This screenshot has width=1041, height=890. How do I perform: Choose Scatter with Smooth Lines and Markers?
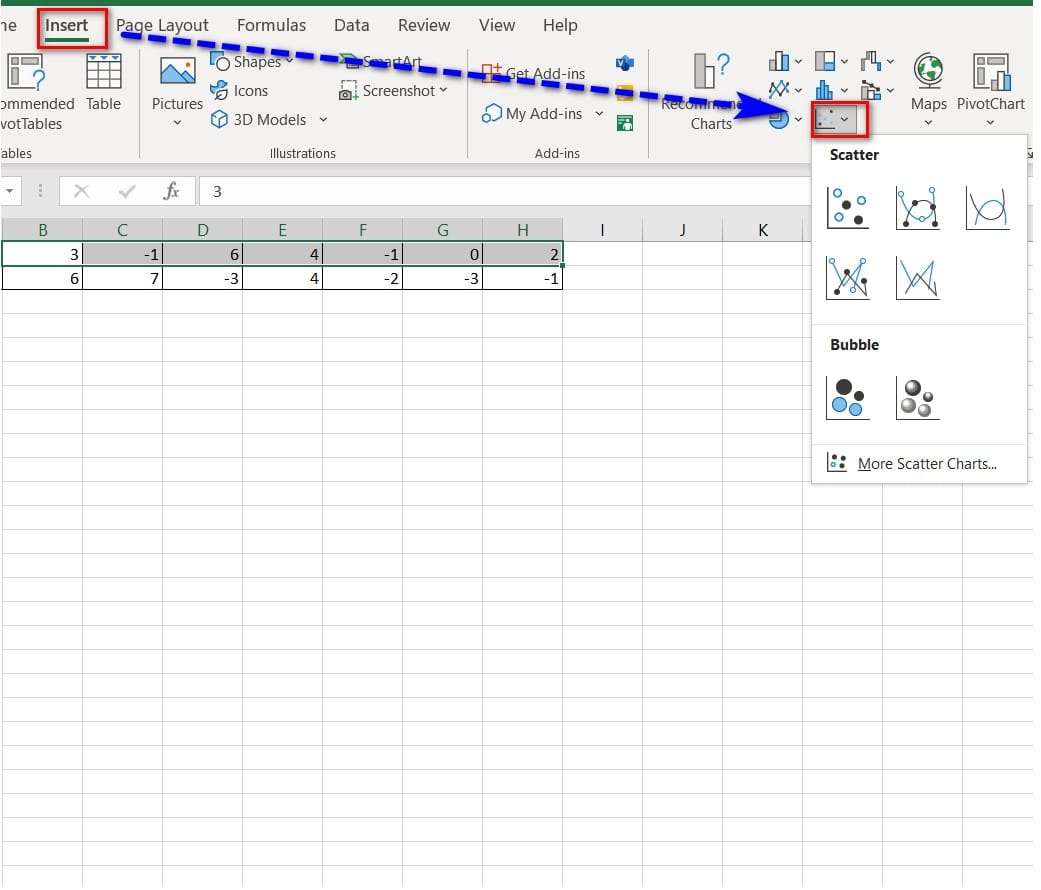point(917,207)
